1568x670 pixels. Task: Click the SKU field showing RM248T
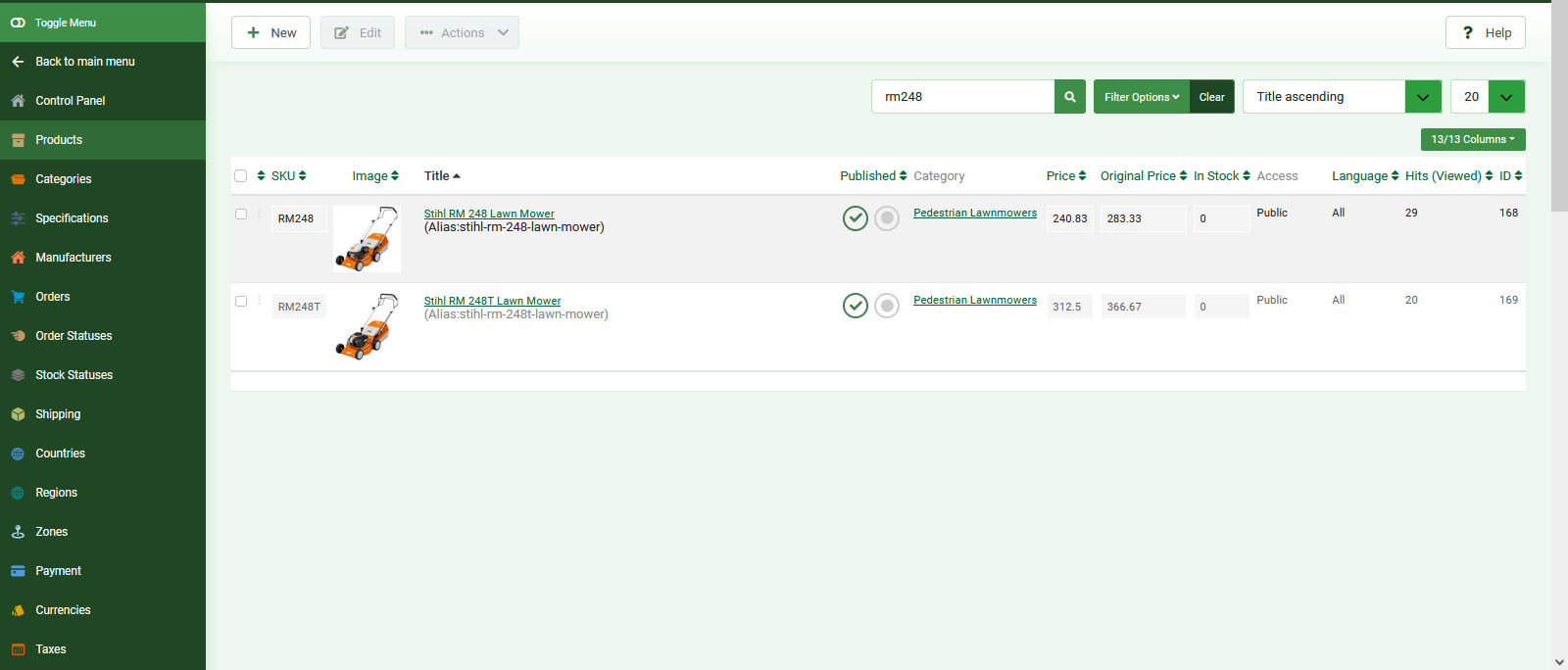(x=299, y=307)
